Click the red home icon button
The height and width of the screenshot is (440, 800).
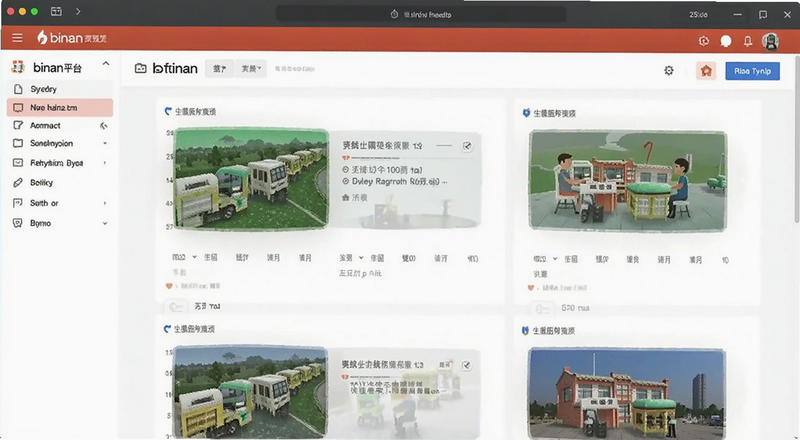coord(706,70)
